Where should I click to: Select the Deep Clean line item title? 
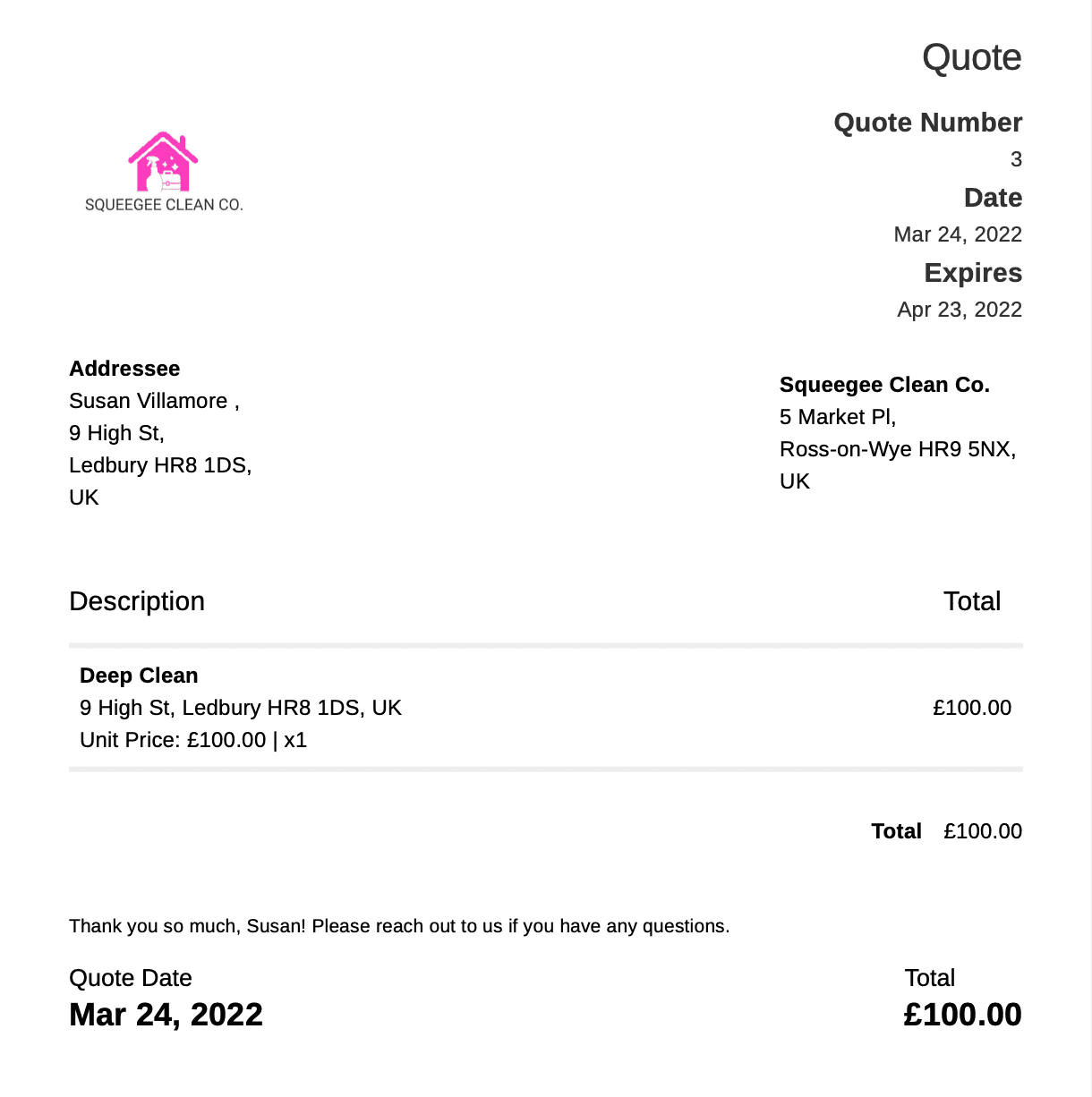(x=139, y=676)
